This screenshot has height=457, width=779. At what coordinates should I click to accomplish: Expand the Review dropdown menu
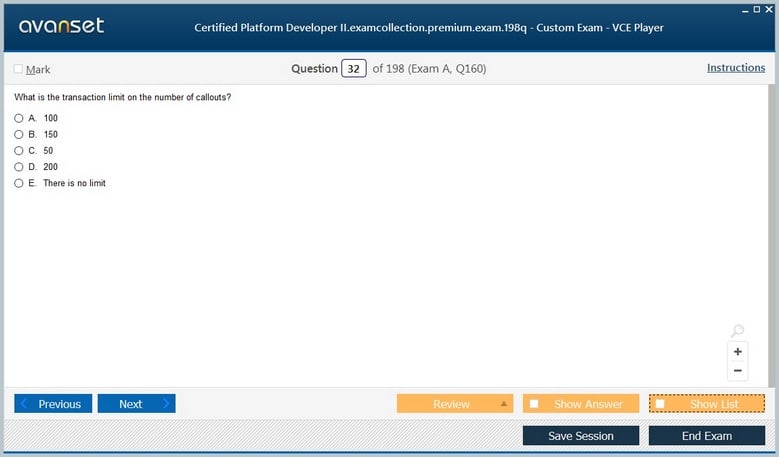(504, 404)
